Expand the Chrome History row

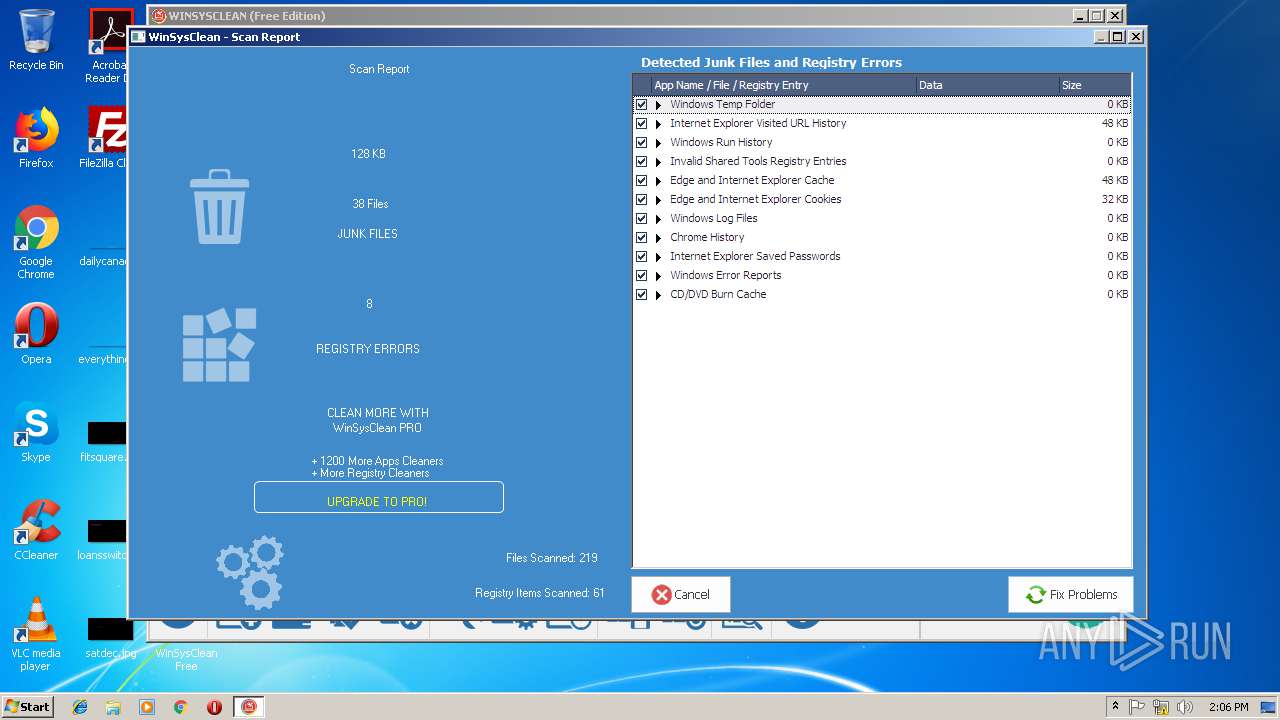(x=658, y=238)
